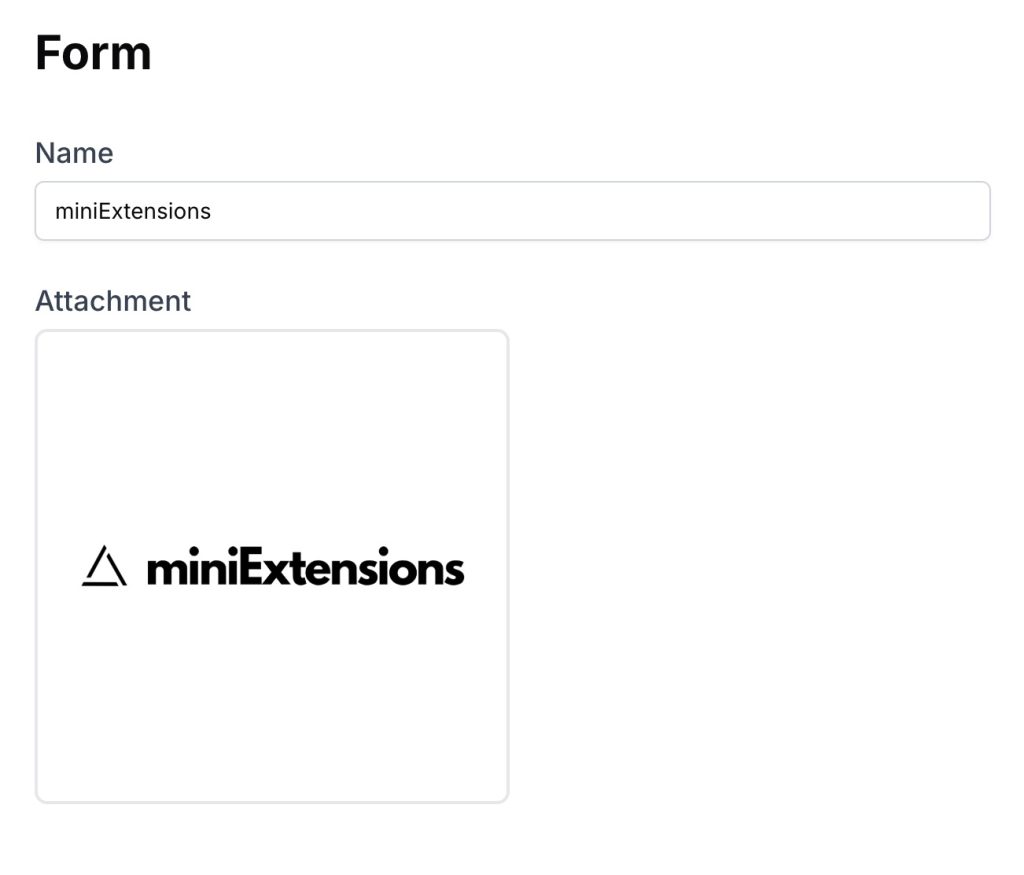
Task: Select the black triangle symbol beside miniExtensions wordmark
Action: click(x=104, y=567)
